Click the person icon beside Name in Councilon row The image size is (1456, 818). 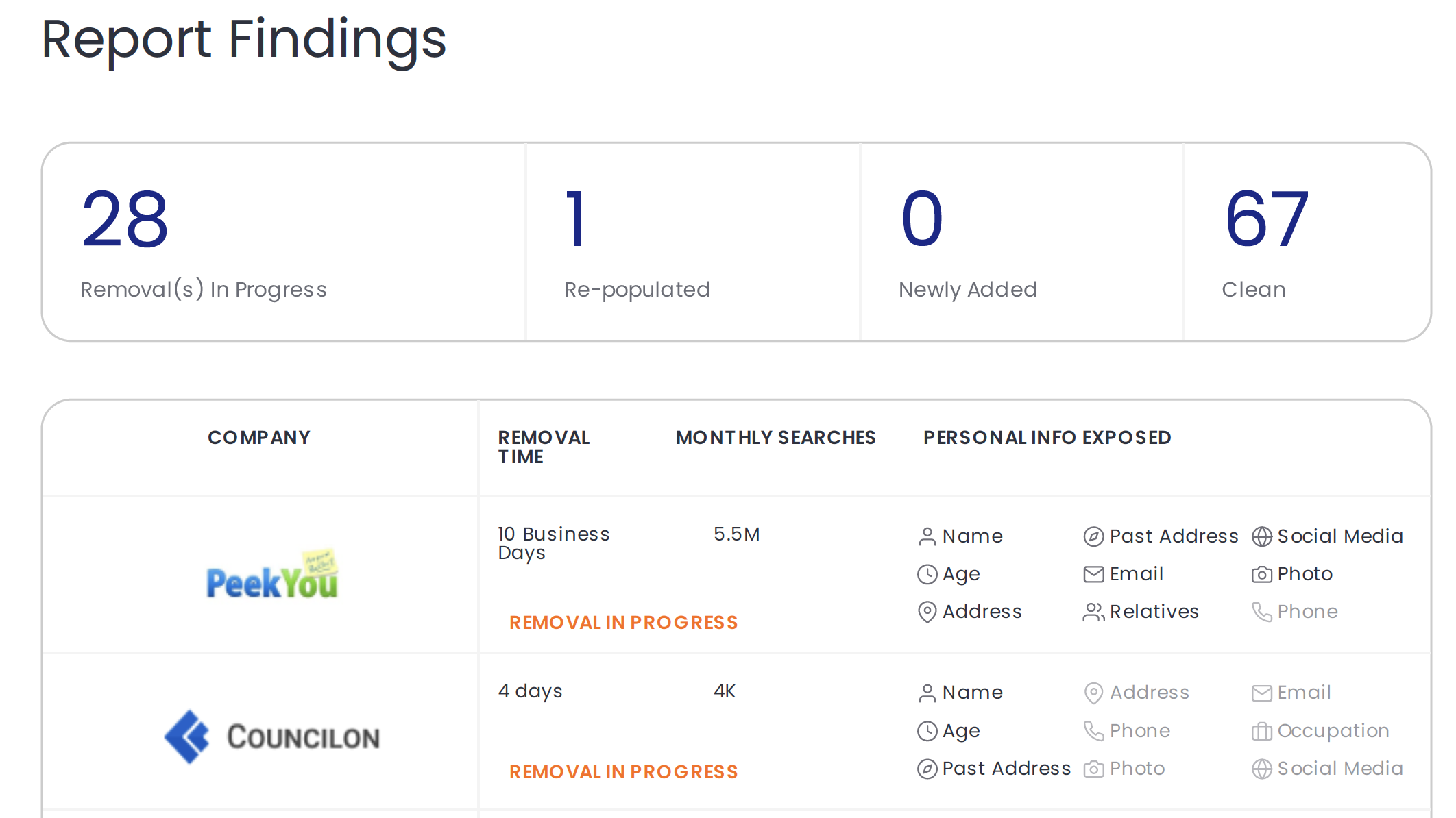tap(927, 693)
